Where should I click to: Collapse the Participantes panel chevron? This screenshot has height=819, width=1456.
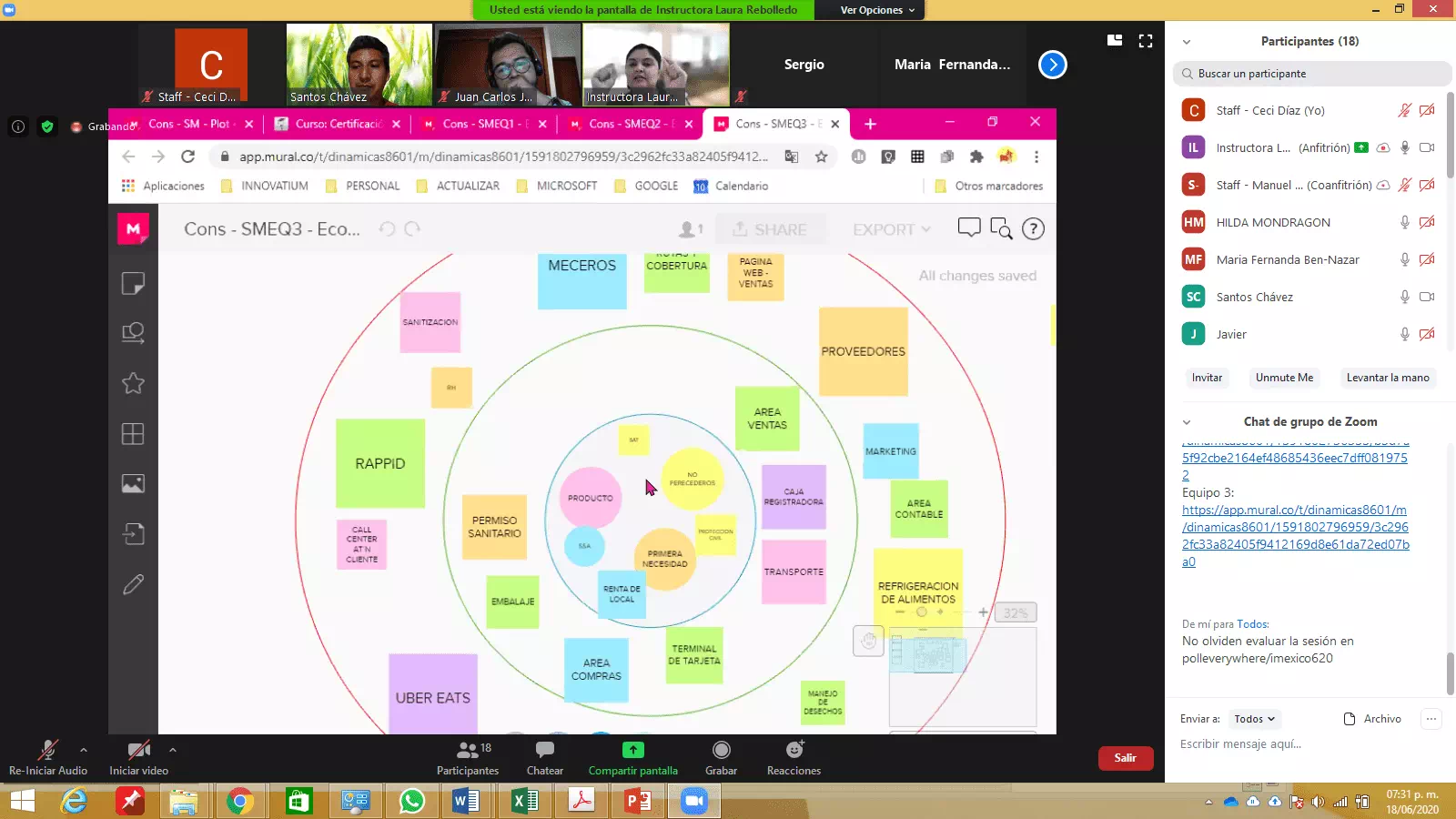1187,42
